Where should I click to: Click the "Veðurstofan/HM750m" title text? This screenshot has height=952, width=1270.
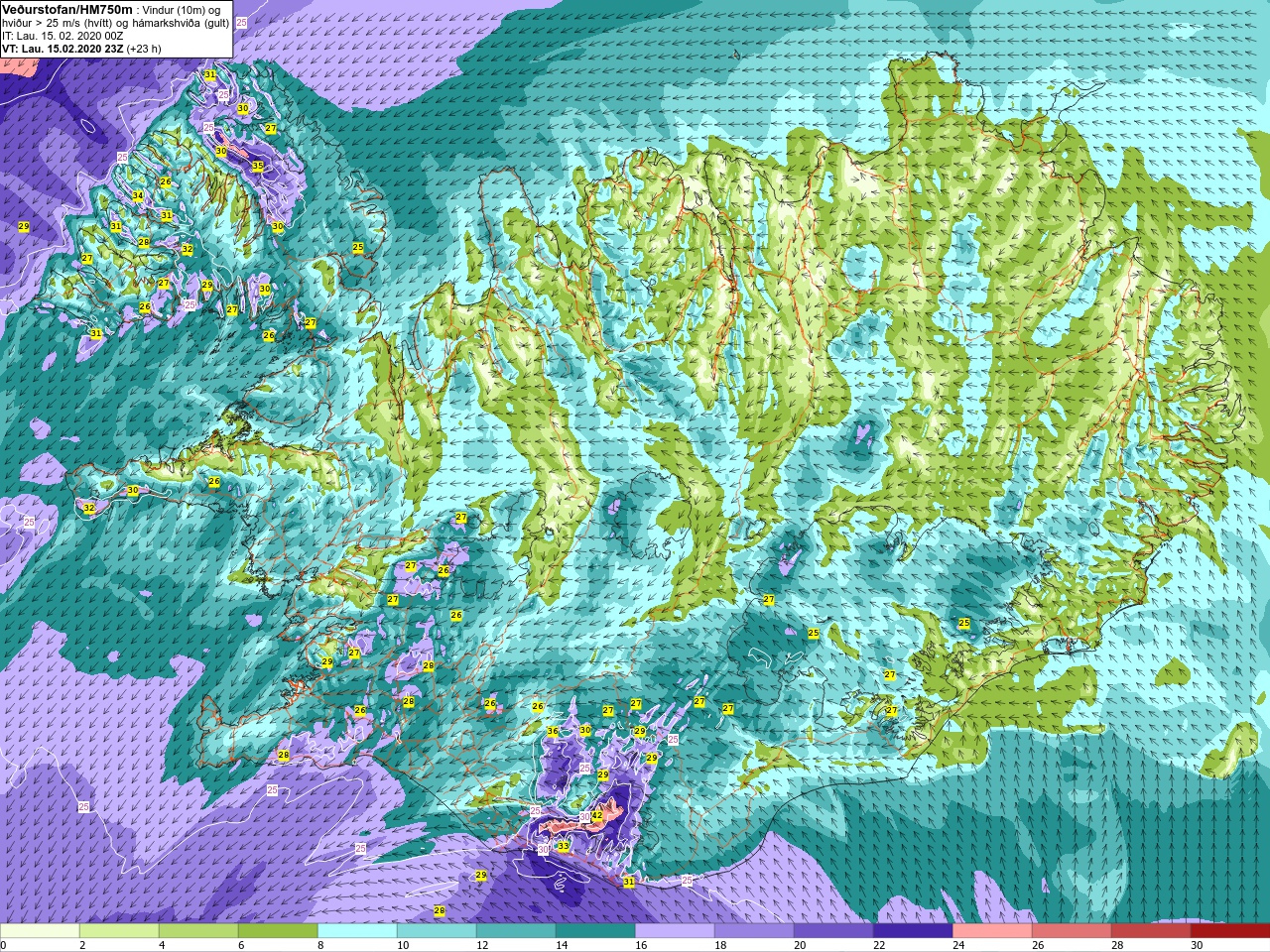pyautogui.click(x=66, y=9)
